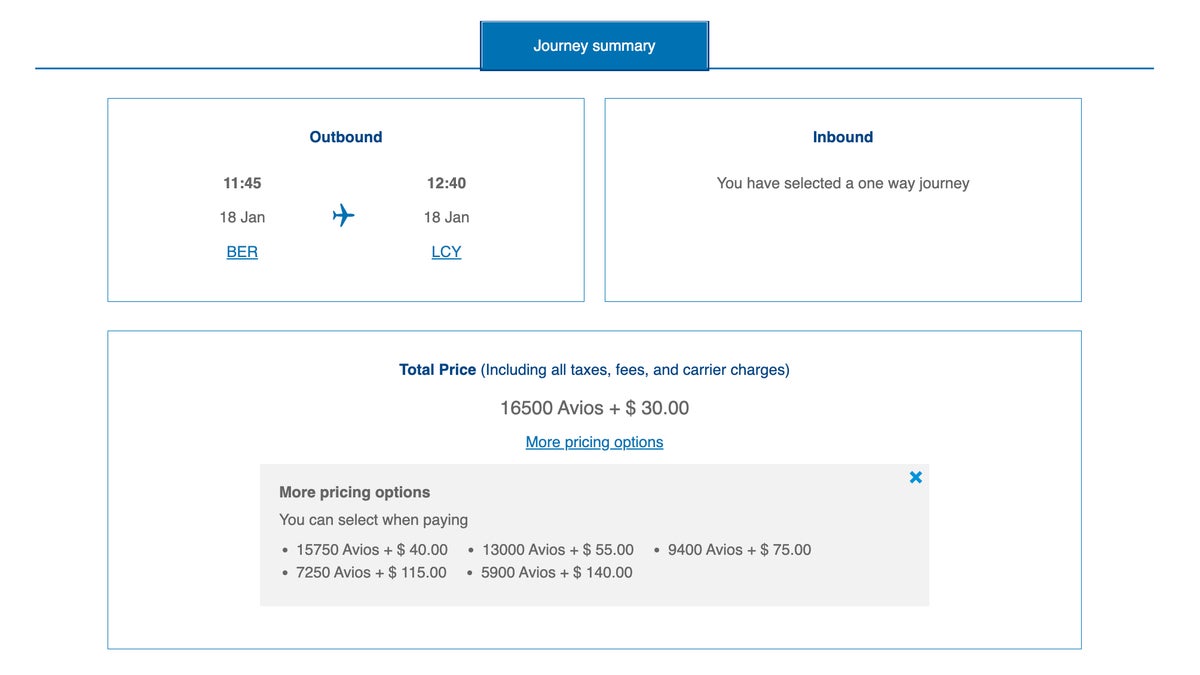Image resolution: width=1200 pixels, height=675 pixels.
Task: Open the BER airport details link
Action: tap(242, 251)
